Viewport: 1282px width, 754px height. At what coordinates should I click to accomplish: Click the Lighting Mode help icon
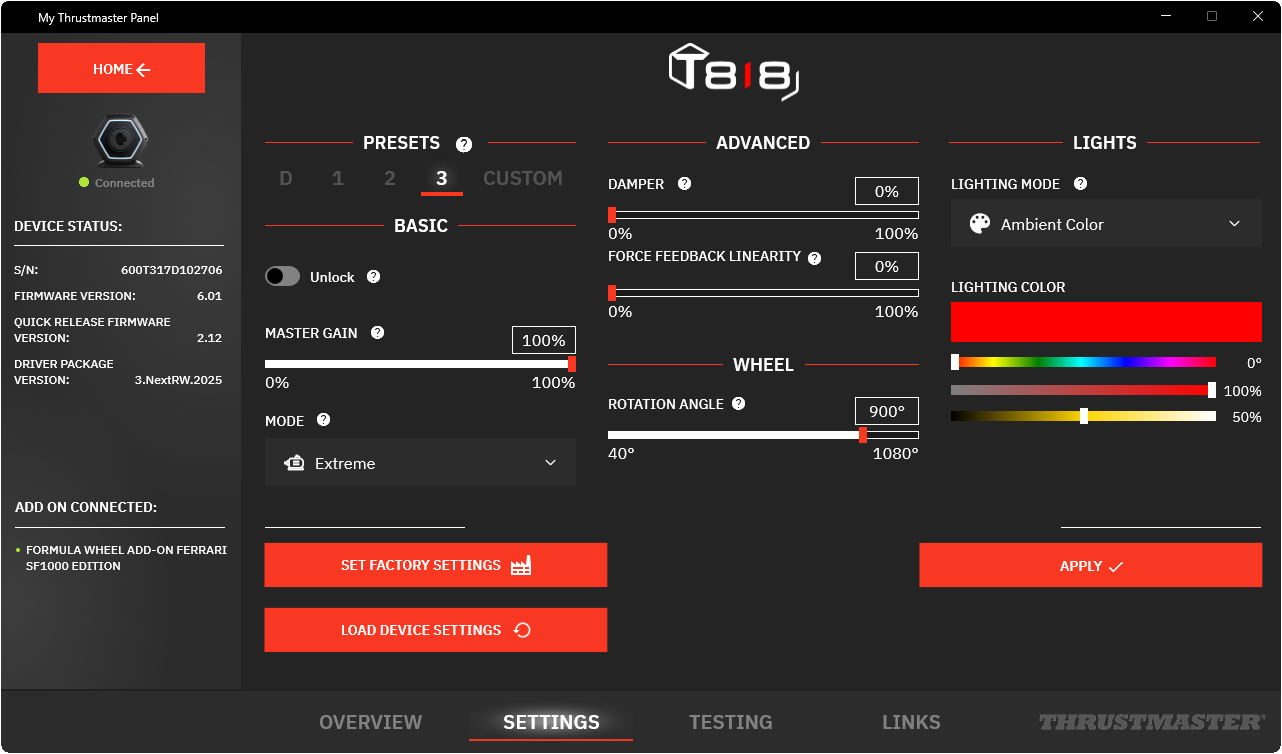[1080, 184]
